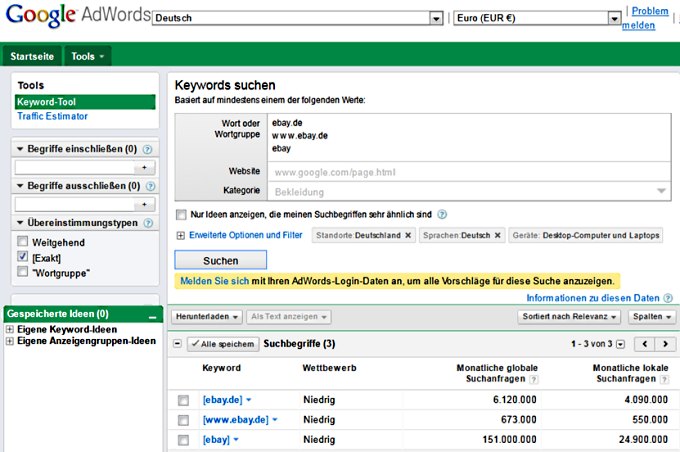The image size is (680, 452).
Task: Select Keyword-Tool in Tools sidebar
Action: (85, 102)
